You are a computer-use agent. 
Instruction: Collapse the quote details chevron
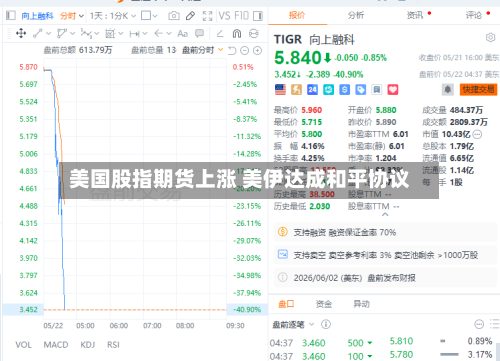coord(385,215)
